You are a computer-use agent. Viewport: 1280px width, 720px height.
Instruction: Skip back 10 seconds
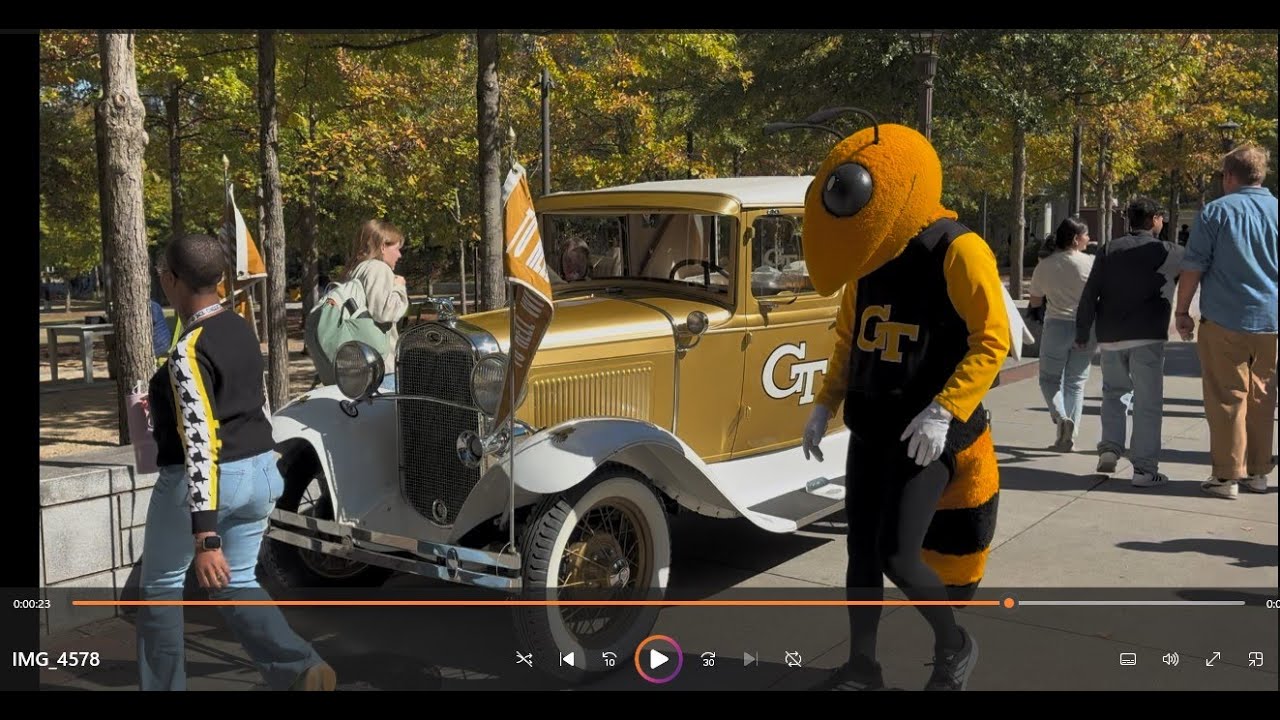(610, 659)
